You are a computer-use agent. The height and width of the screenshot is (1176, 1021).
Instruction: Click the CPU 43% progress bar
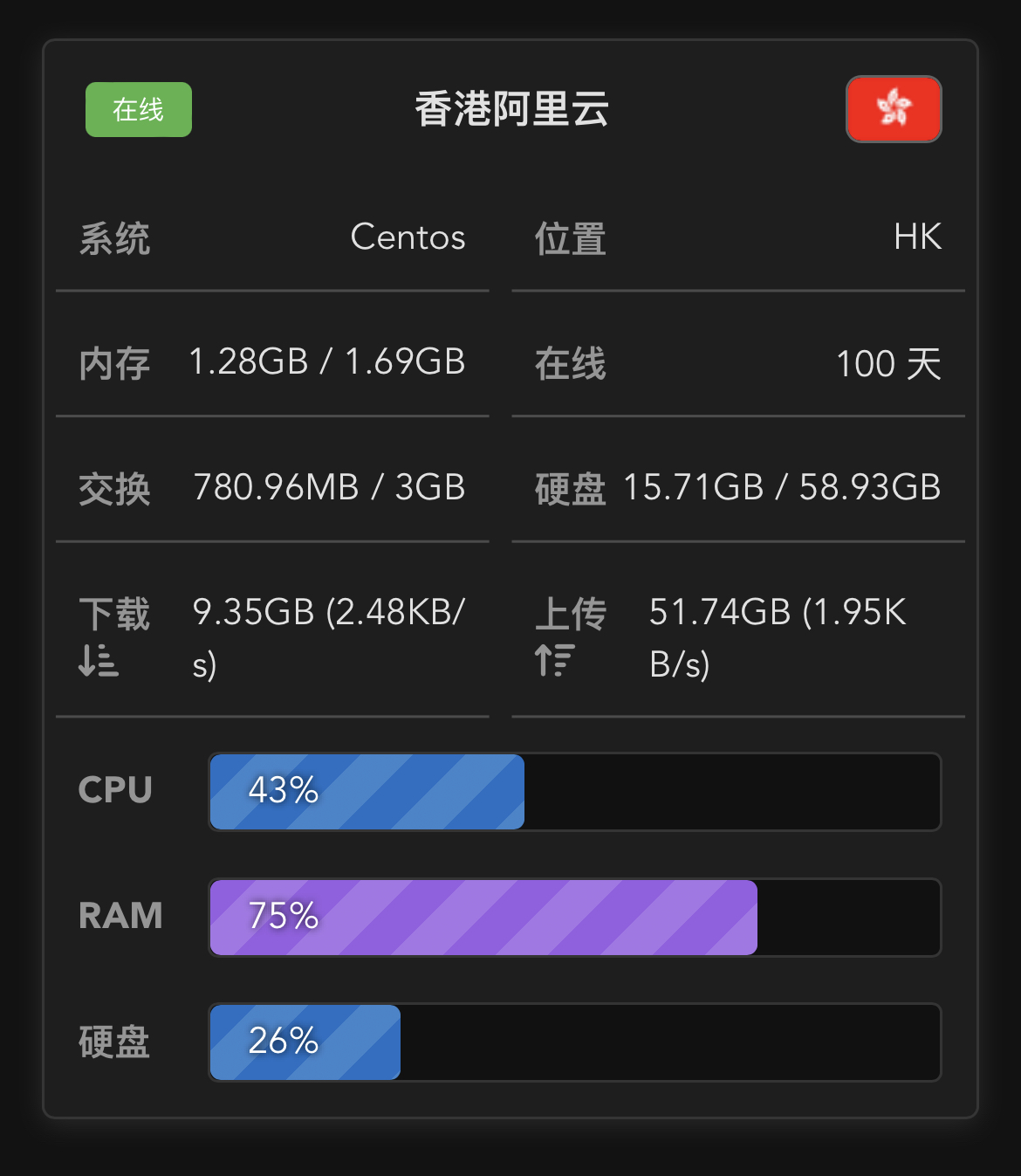[575, 792]
